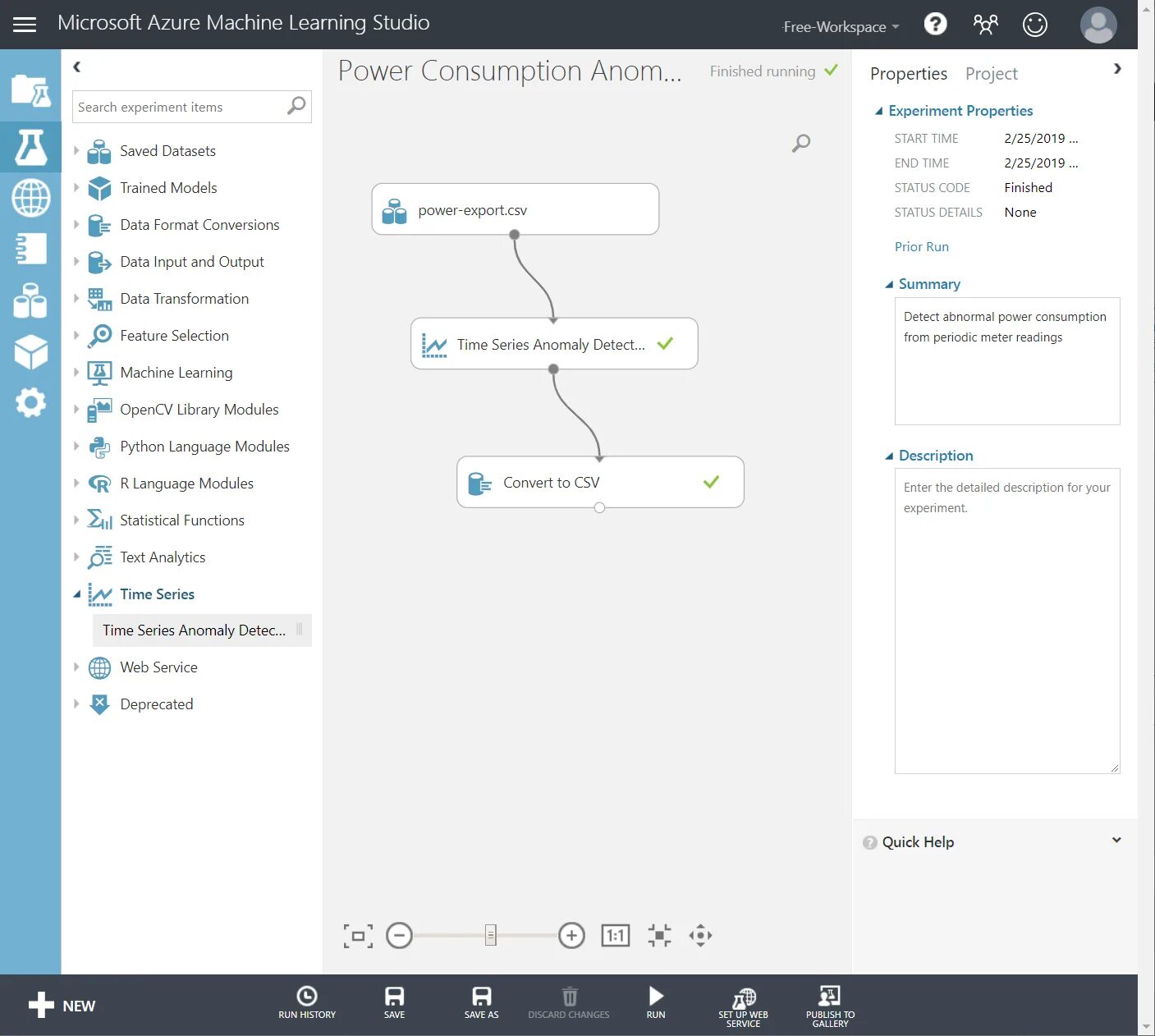Click the fit-to-window zoom icon
Viewport: 1155px width, 1036px height.
(358, 936)
